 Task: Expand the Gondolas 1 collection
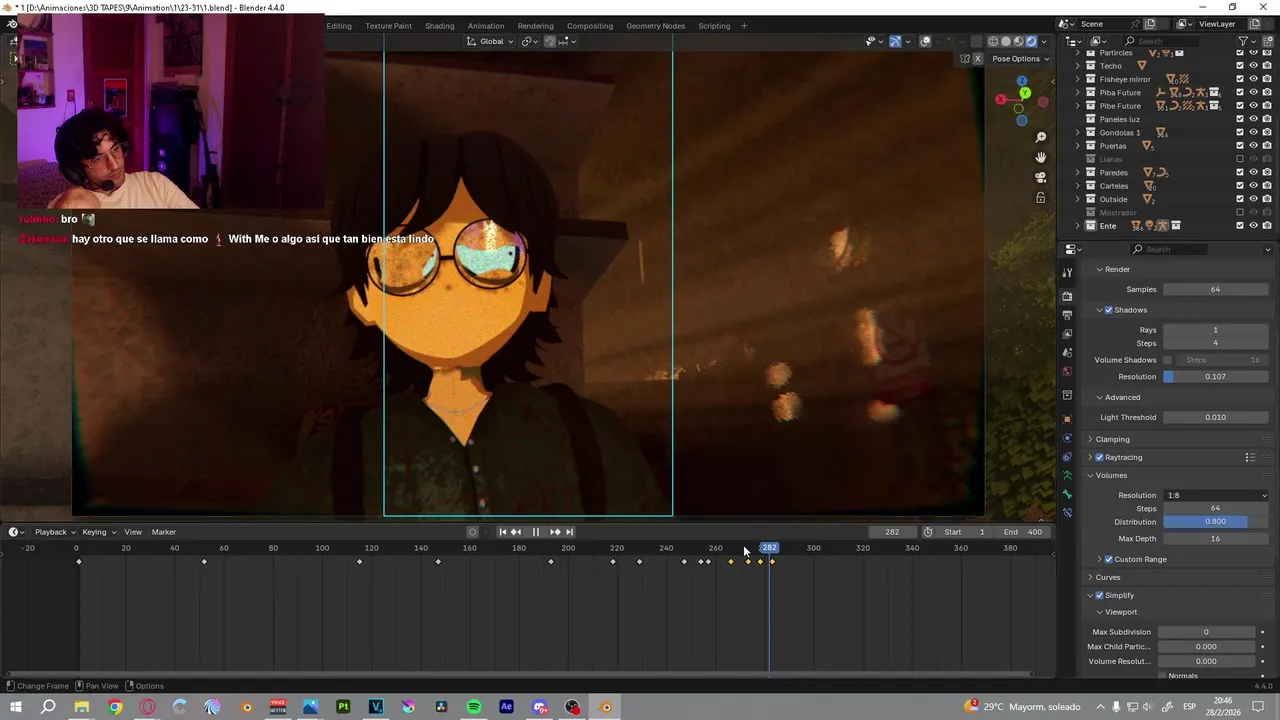tap(1078, 132)
